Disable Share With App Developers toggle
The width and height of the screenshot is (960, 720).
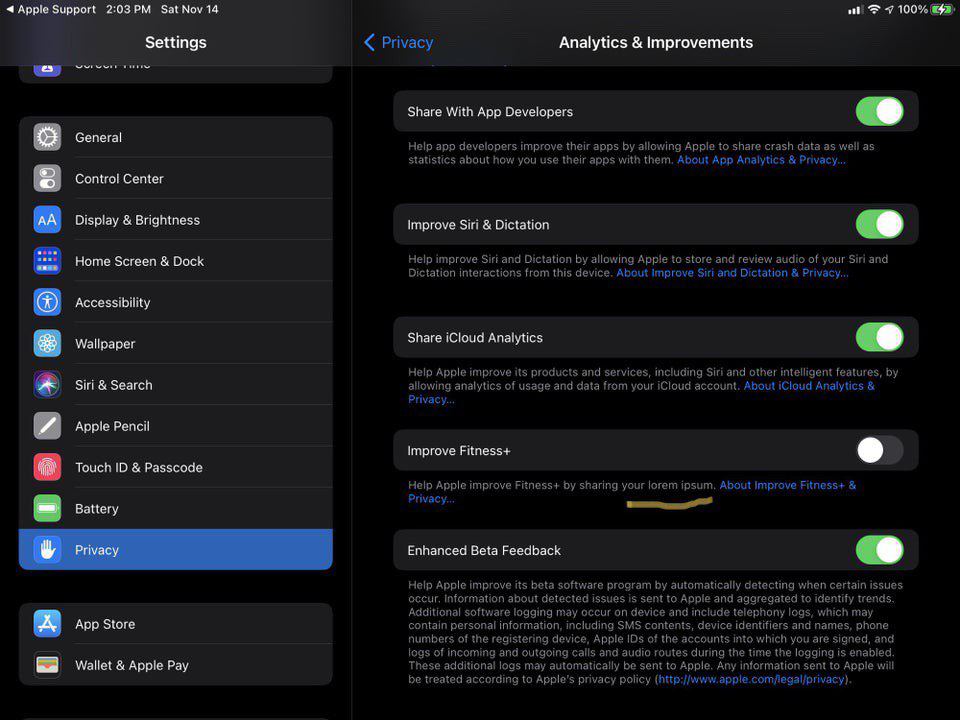click(x=879, y=111)
